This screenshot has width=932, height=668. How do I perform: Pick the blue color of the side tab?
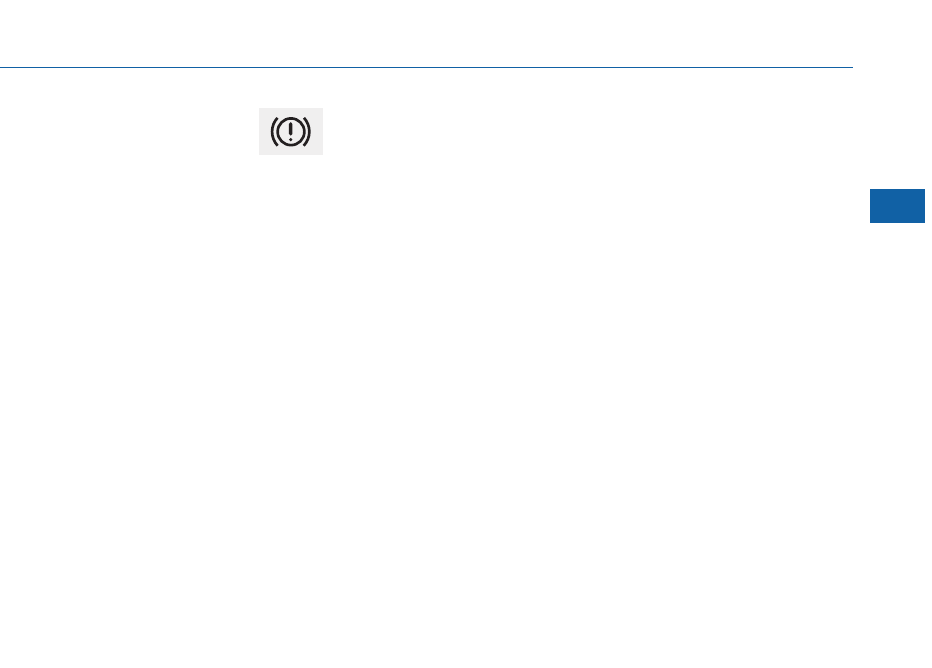pyautogui.click(x=898, y=206)
